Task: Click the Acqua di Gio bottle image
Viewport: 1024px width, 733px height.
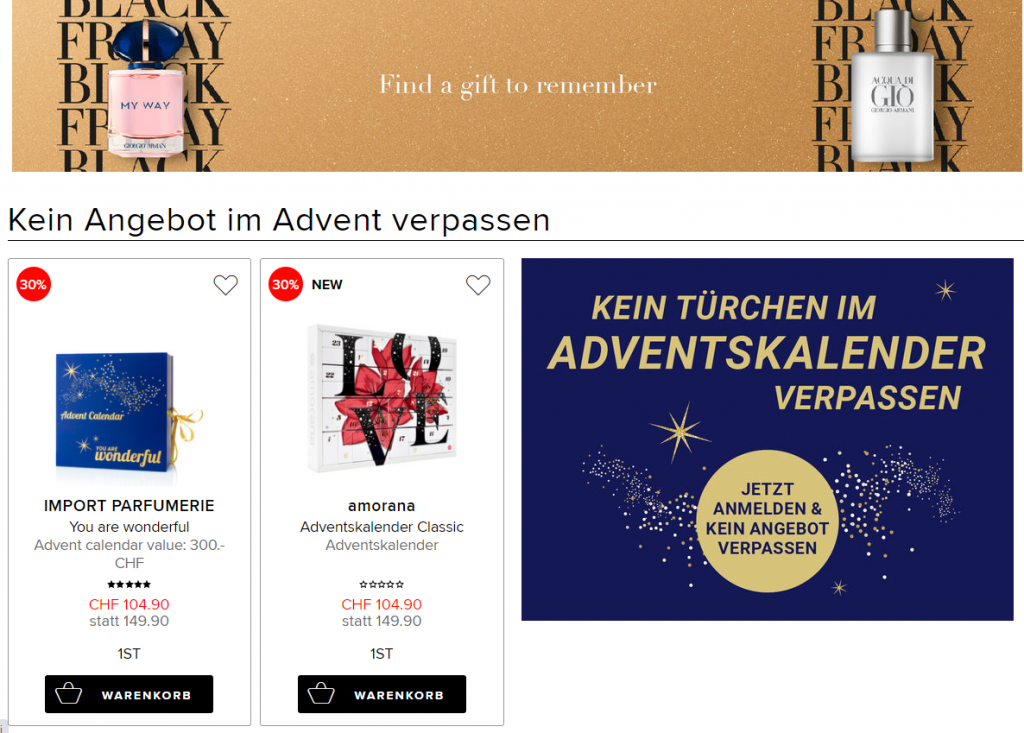Action: pos(893,86)
